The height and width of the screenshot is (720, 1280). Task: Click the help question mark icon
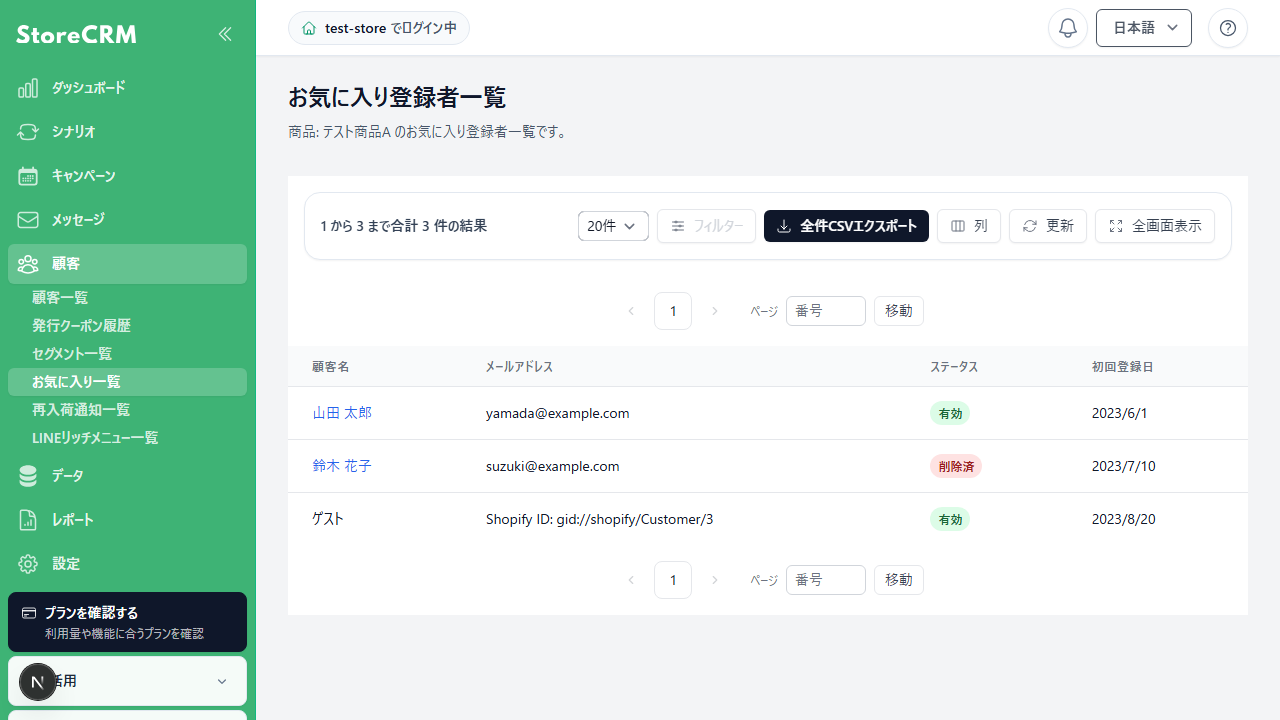click(1228, 28)
